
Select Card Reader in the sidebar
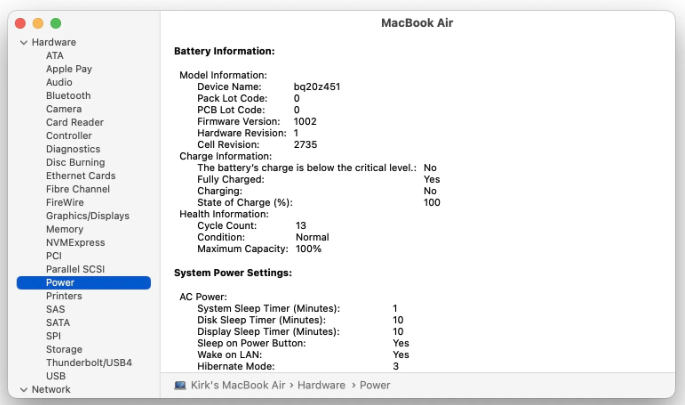click(x=75, y=122)
